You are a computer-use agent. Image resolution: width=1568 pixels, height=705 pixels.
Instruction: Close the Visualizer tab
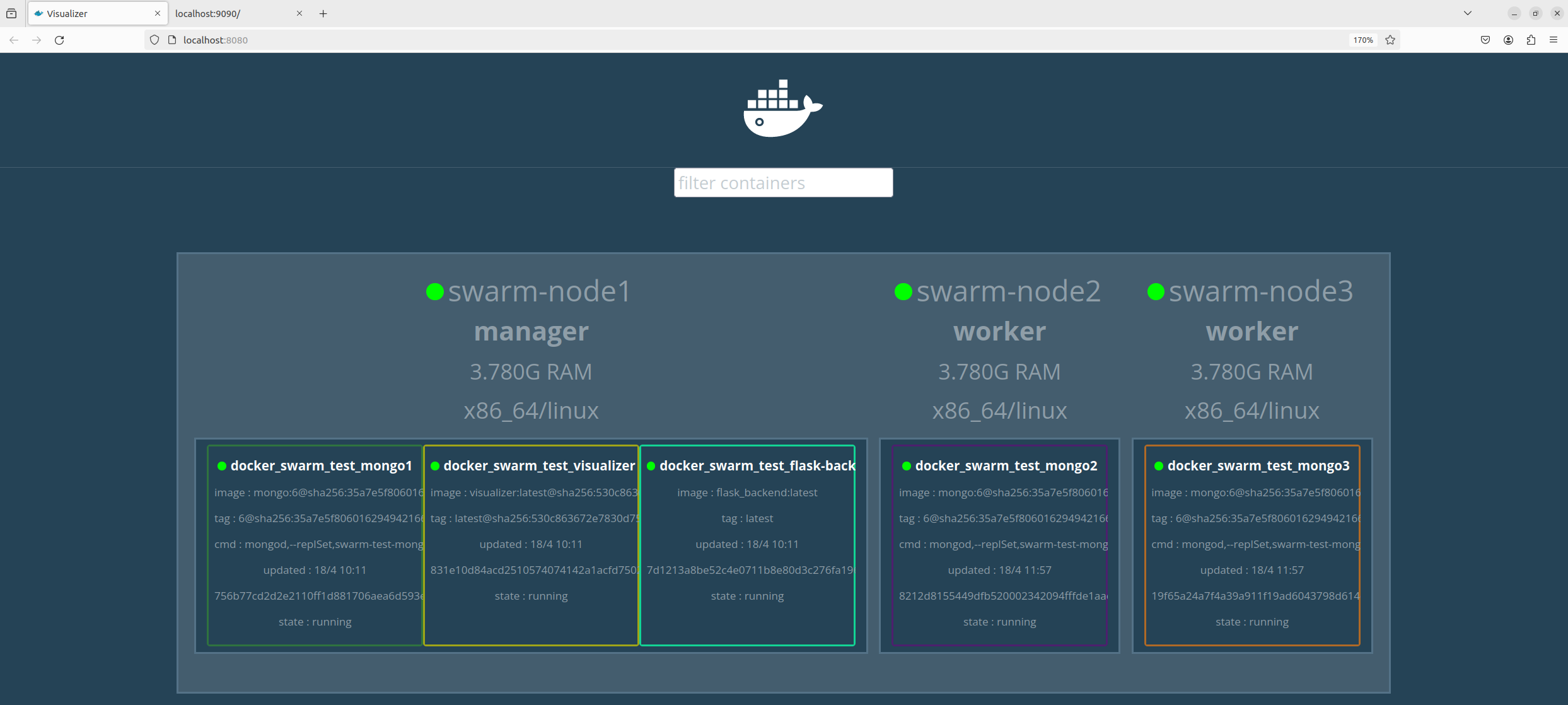(157, 13)
